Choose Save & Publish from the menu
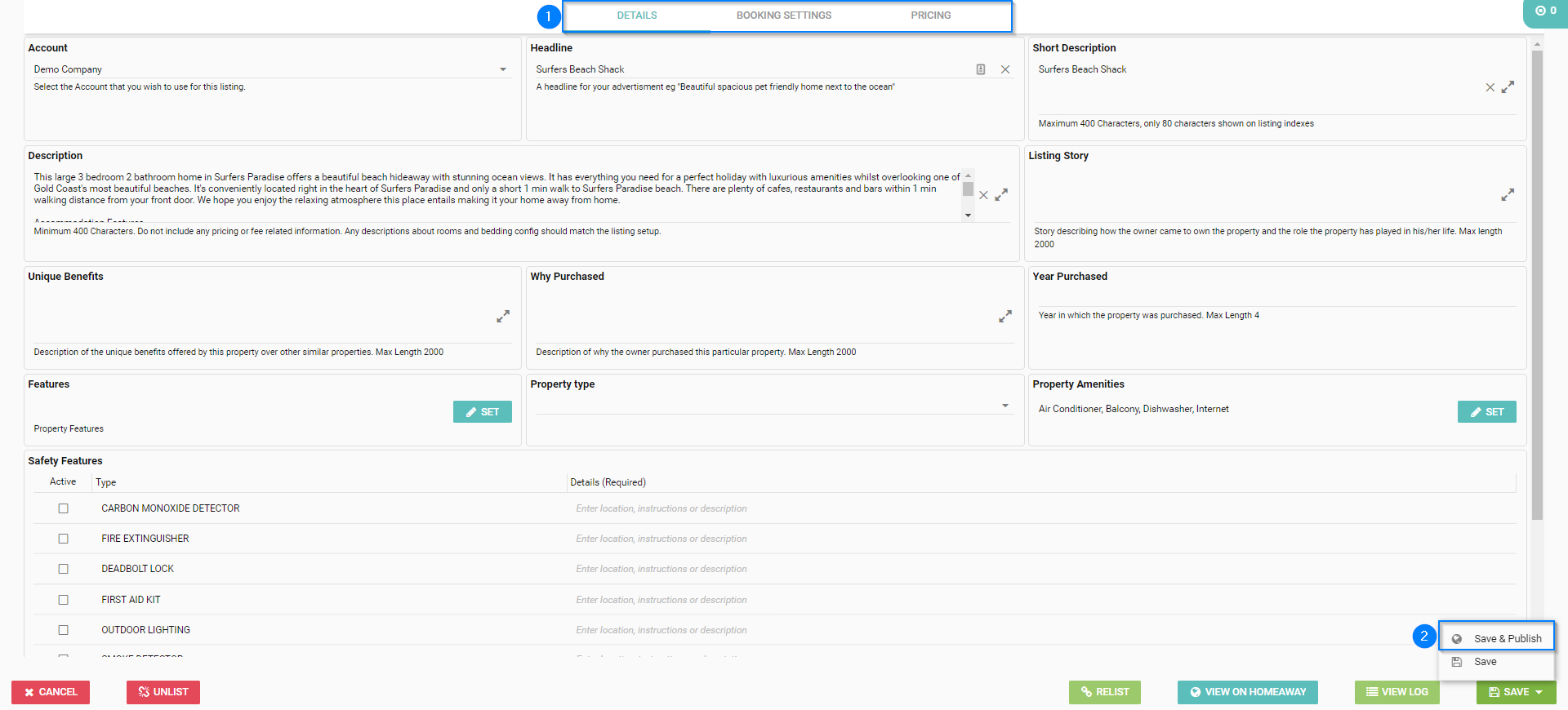 [1507, 638]
